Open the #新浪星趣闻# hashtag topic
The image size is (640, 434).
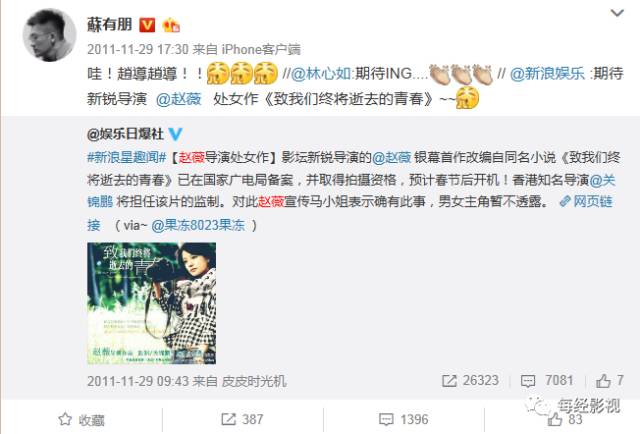coord(127,158)
